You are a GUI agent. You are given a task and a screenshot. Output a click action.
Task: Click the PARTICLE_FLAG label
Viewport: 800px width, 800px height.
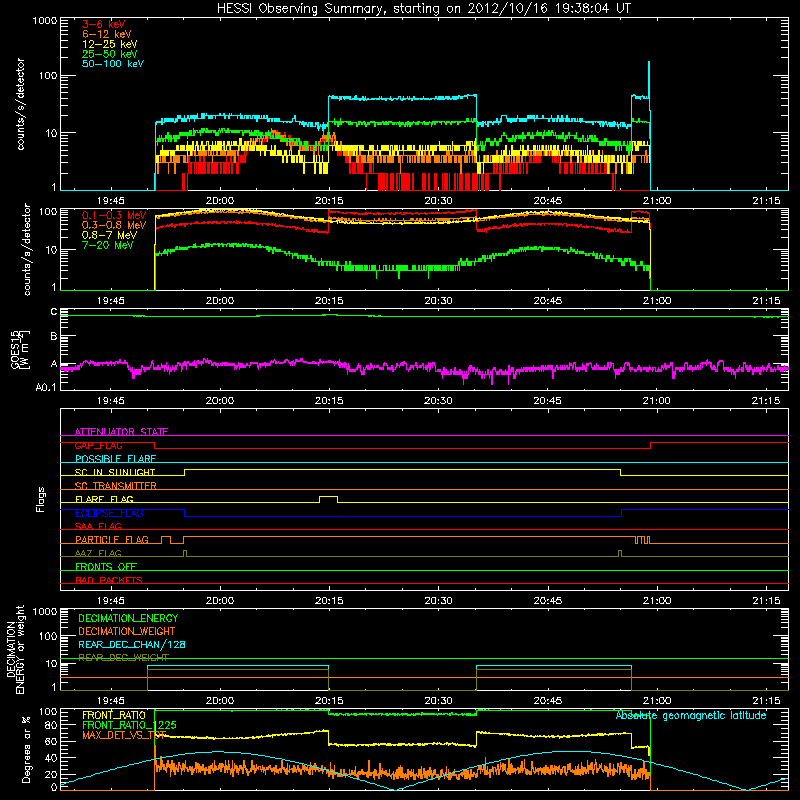(x=112, y=539)
